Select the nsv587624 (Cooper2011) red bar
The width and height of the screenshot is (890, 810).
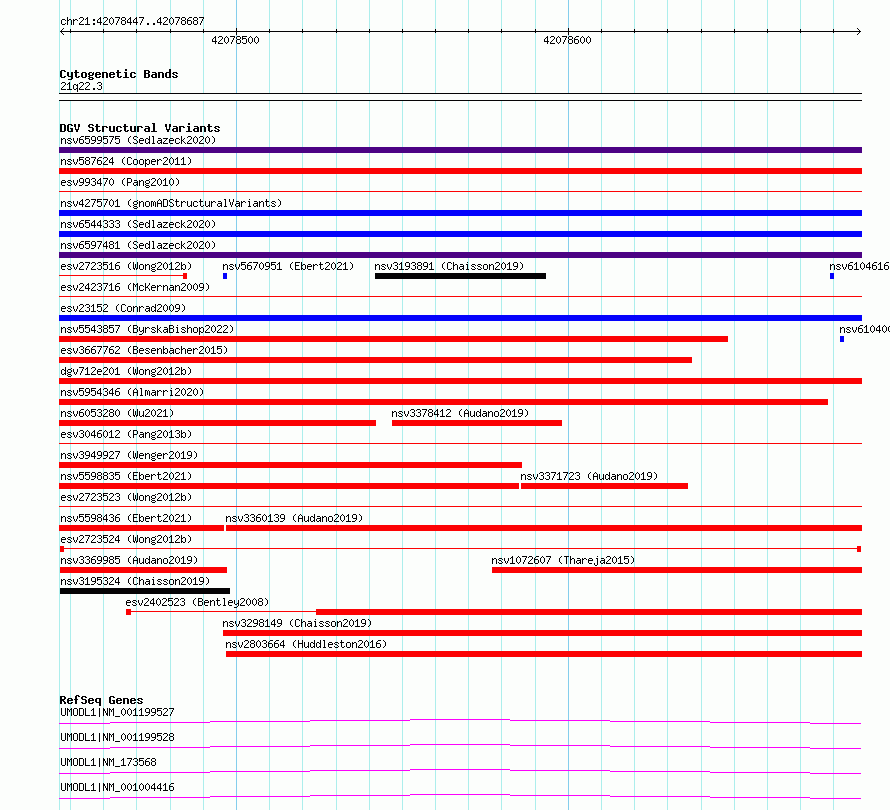click(460, 171)
